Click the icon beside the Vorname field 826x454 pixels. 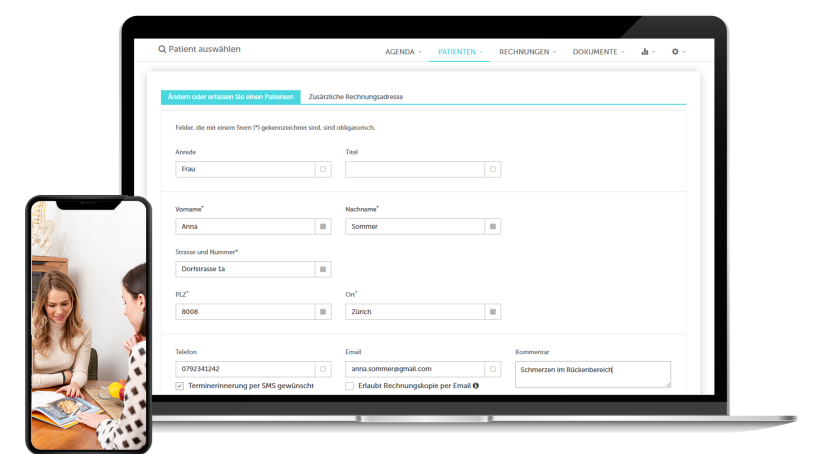323,227
